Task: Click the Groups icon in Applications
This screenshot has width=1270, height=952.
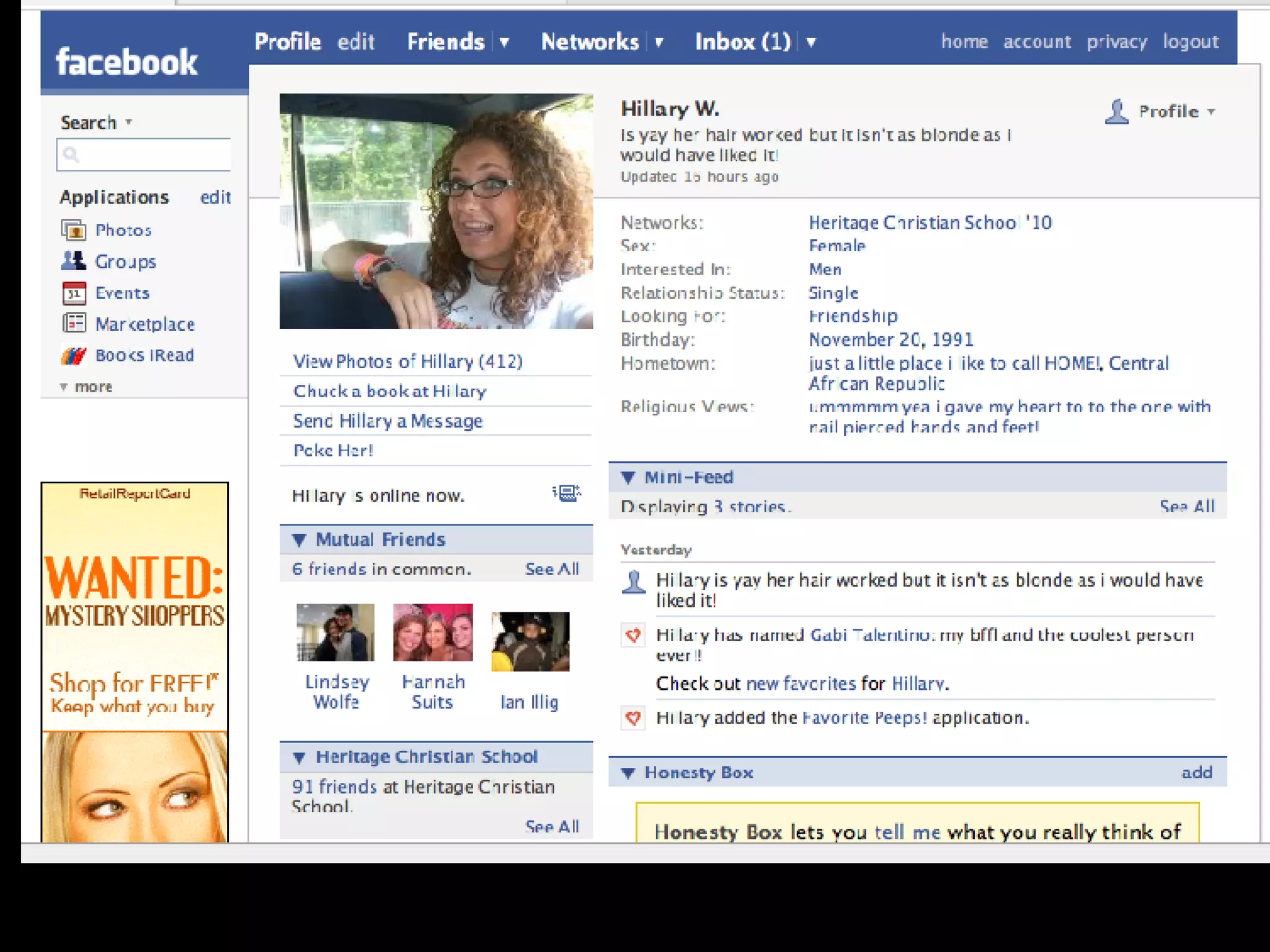Action: pyautogui.click(x=73, y=261)
